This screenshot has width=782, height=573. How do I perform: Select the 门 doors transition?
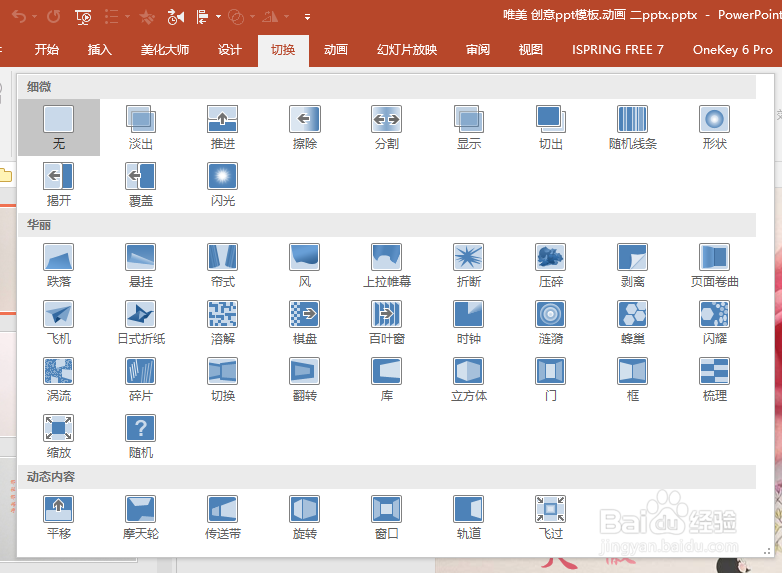[551, 380]
